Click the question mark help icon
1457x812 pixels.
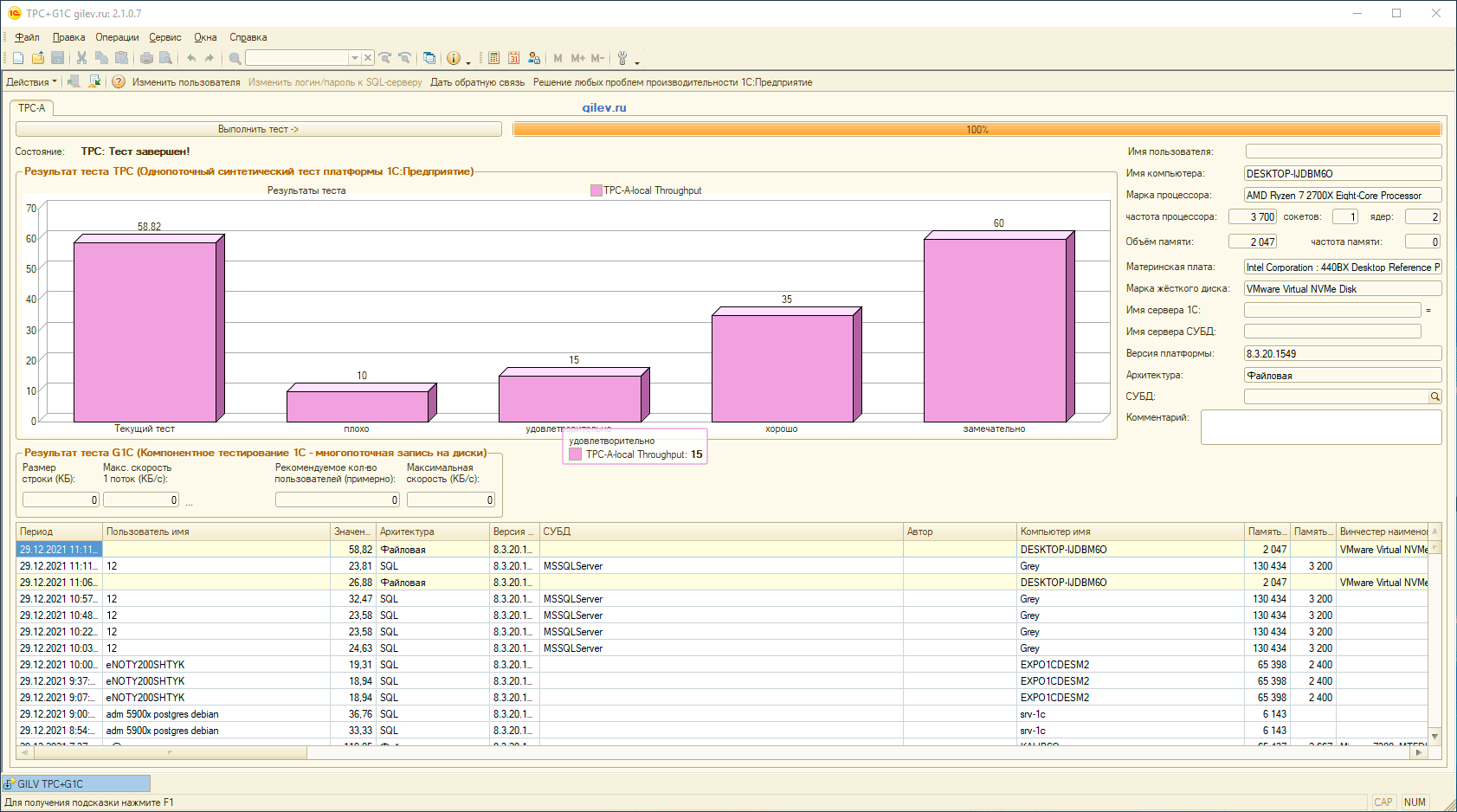point(119,82)
